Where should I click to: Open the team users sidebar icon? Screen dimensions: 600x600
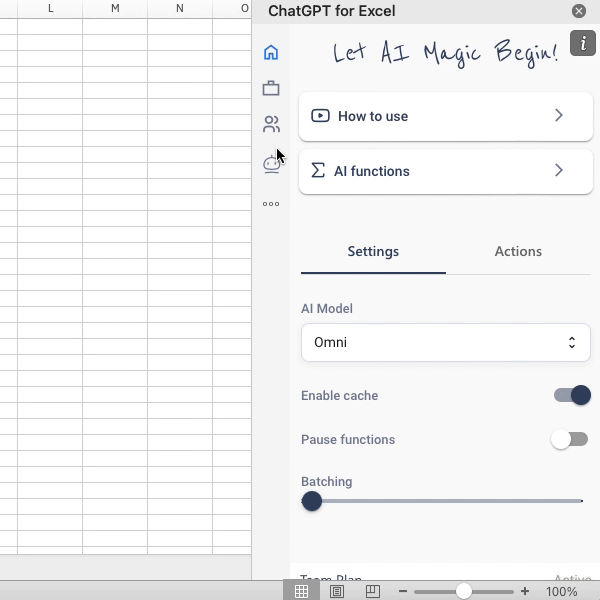pyautogui.click(x=271, y=124)
